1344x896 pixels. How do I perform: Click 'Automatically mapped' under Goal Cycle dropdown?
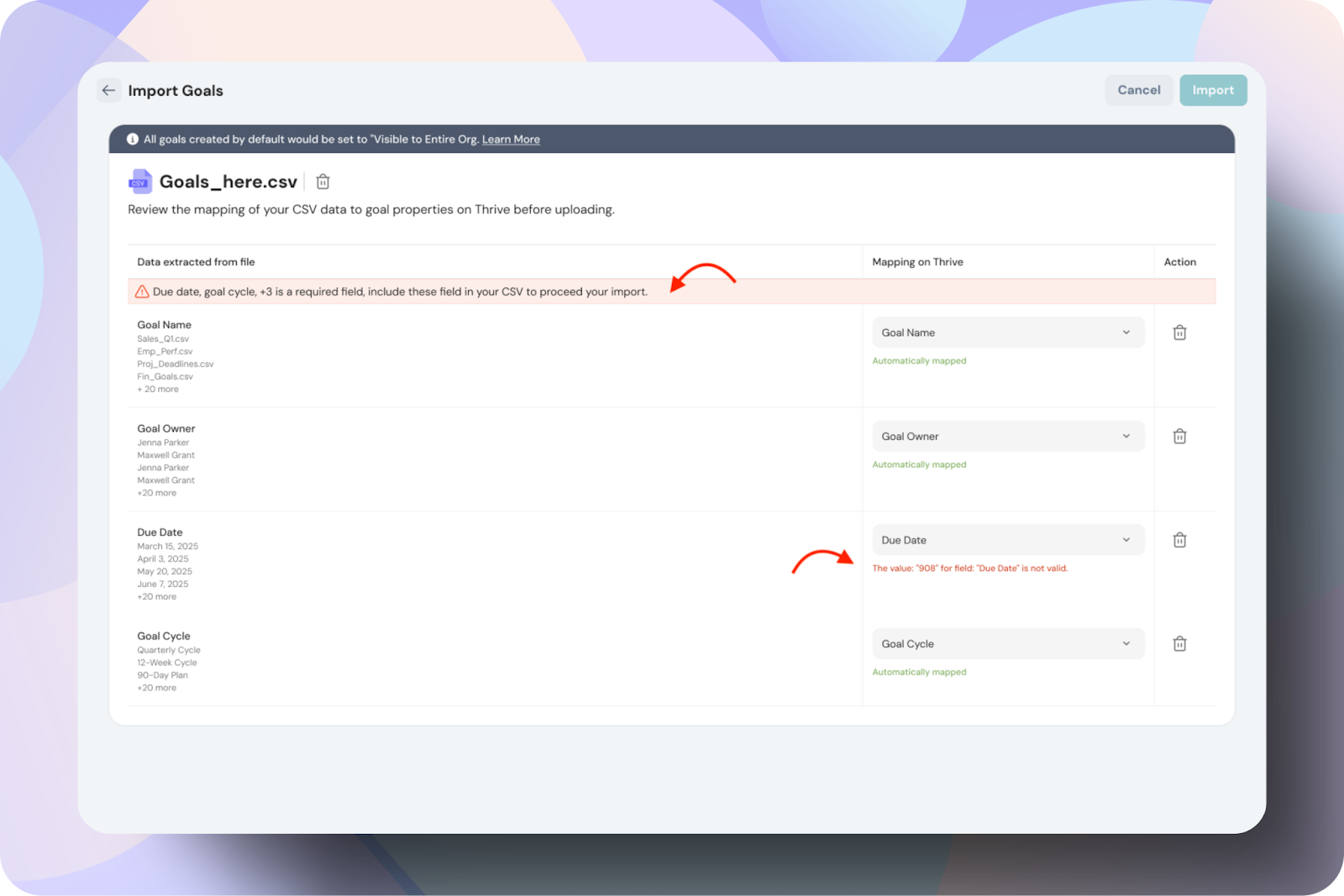(919, 672)
